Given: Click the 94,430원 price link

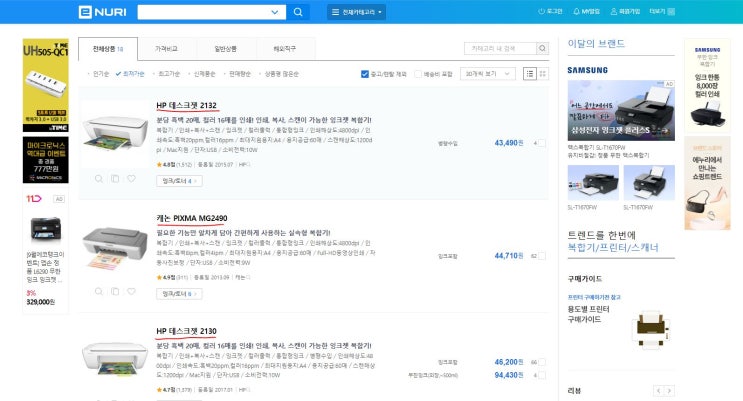Looking at the screenshot, I should coord(509,375).
